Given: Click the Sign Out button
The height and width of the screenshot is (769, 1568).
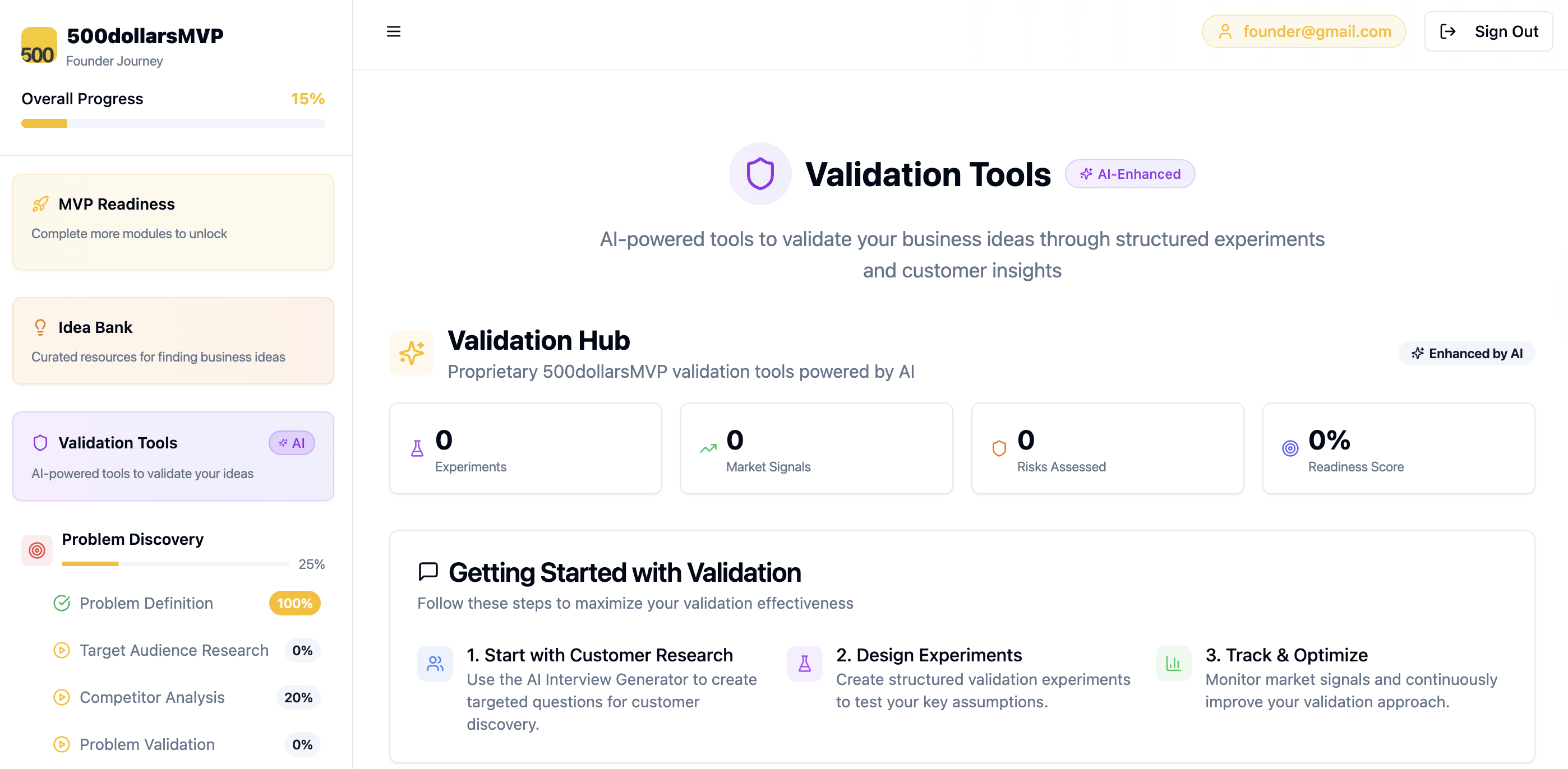Looking at the screenshot, I should [x=1488, y=31].
